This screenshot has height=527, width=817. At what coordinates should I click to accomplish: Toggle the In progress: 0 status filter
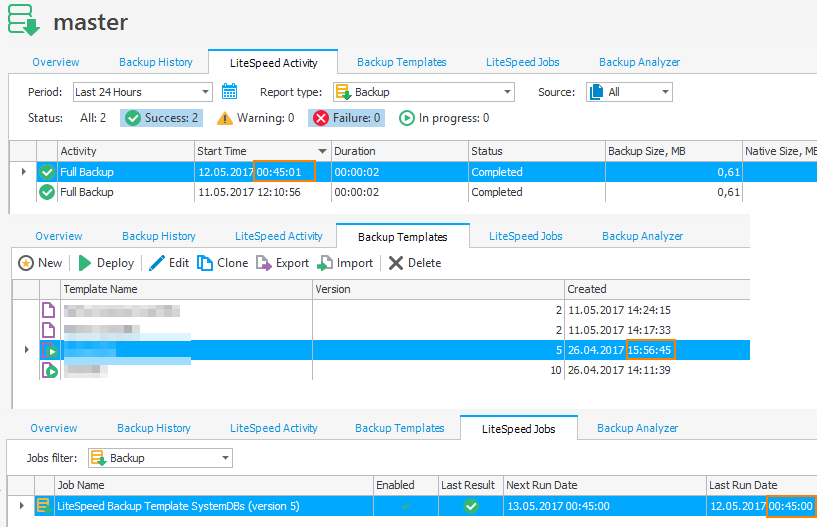[x=444, y=118]
